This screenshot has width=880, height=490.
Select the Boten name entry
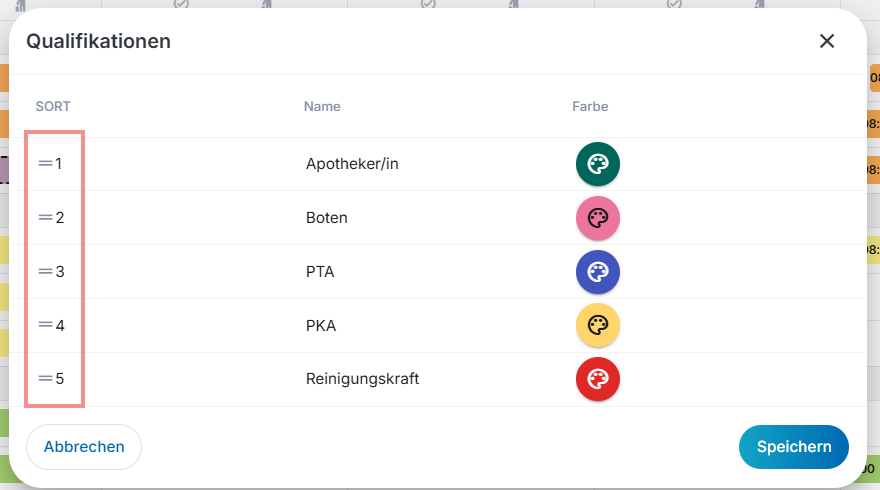(x=327, y=218)
